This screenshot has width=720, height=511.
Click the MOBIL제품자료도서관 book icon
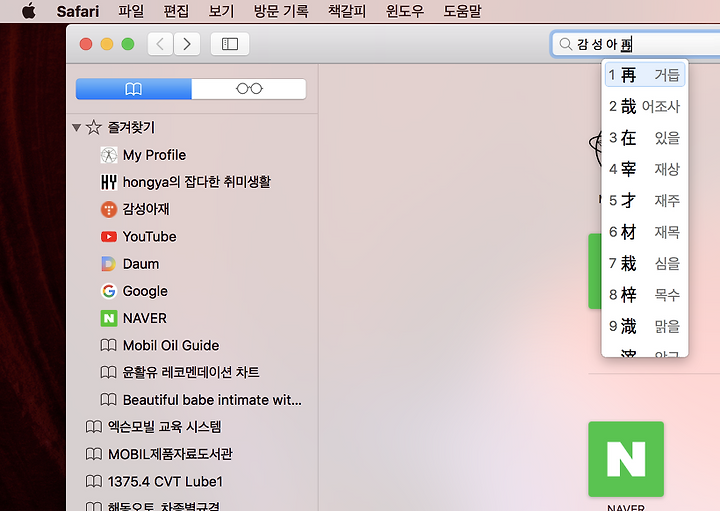94,454
